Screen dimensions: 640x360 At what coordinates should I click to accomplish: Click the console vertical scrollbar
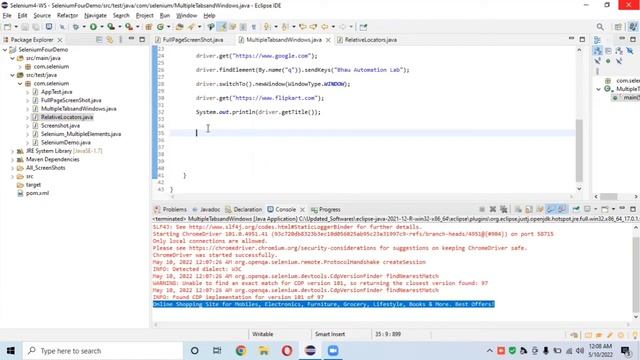tap(636, 271)
